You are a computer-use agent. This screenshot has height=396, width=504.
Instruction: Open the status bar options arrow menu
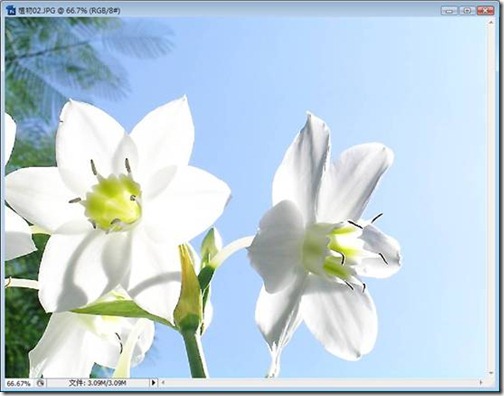(153, 383)
